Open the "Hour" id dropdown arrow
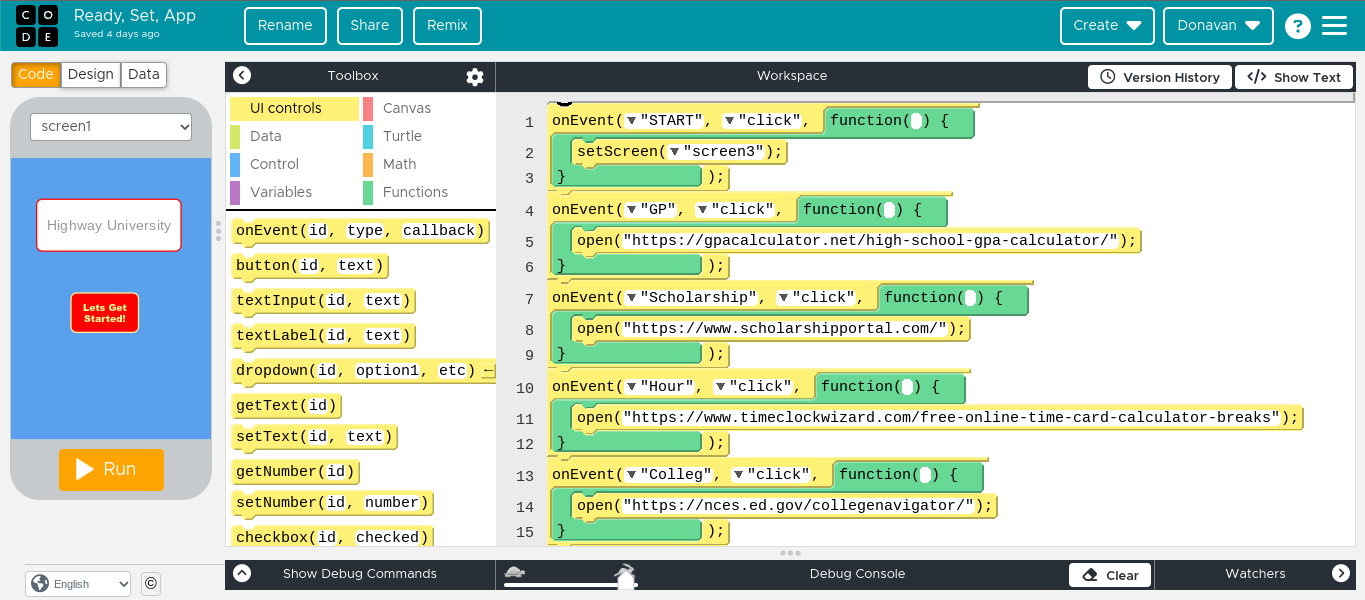1365x600 pixels. (631, 387)
